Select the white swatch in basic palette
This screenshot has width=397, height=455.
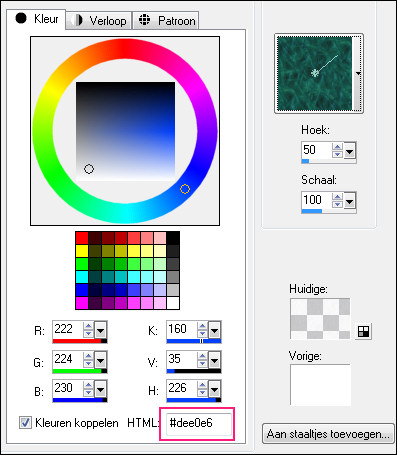pyautogui.click(x=173, y=303)
